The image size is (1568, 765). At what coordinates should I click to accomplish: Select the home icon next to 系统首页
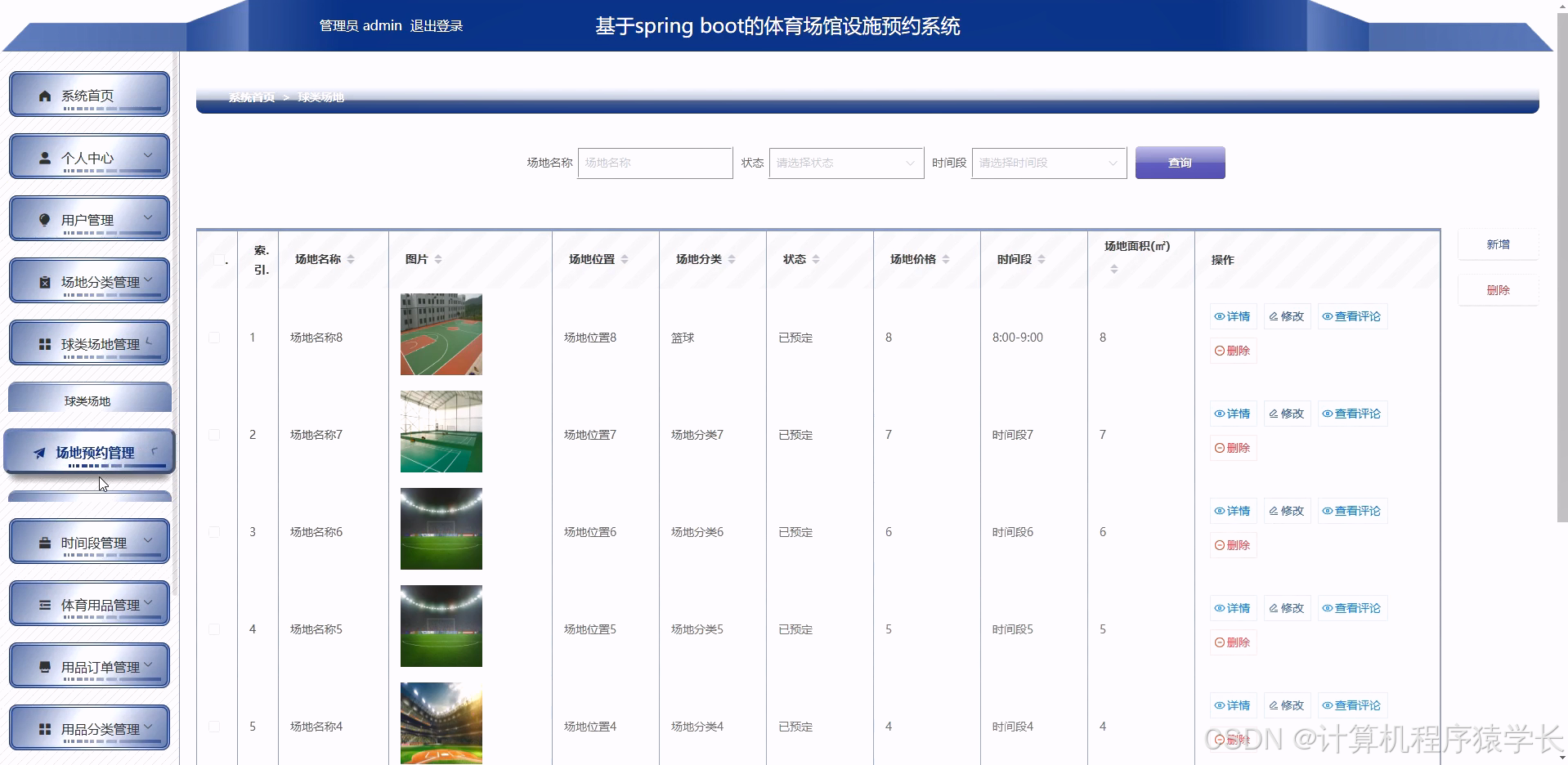point(44,94)
